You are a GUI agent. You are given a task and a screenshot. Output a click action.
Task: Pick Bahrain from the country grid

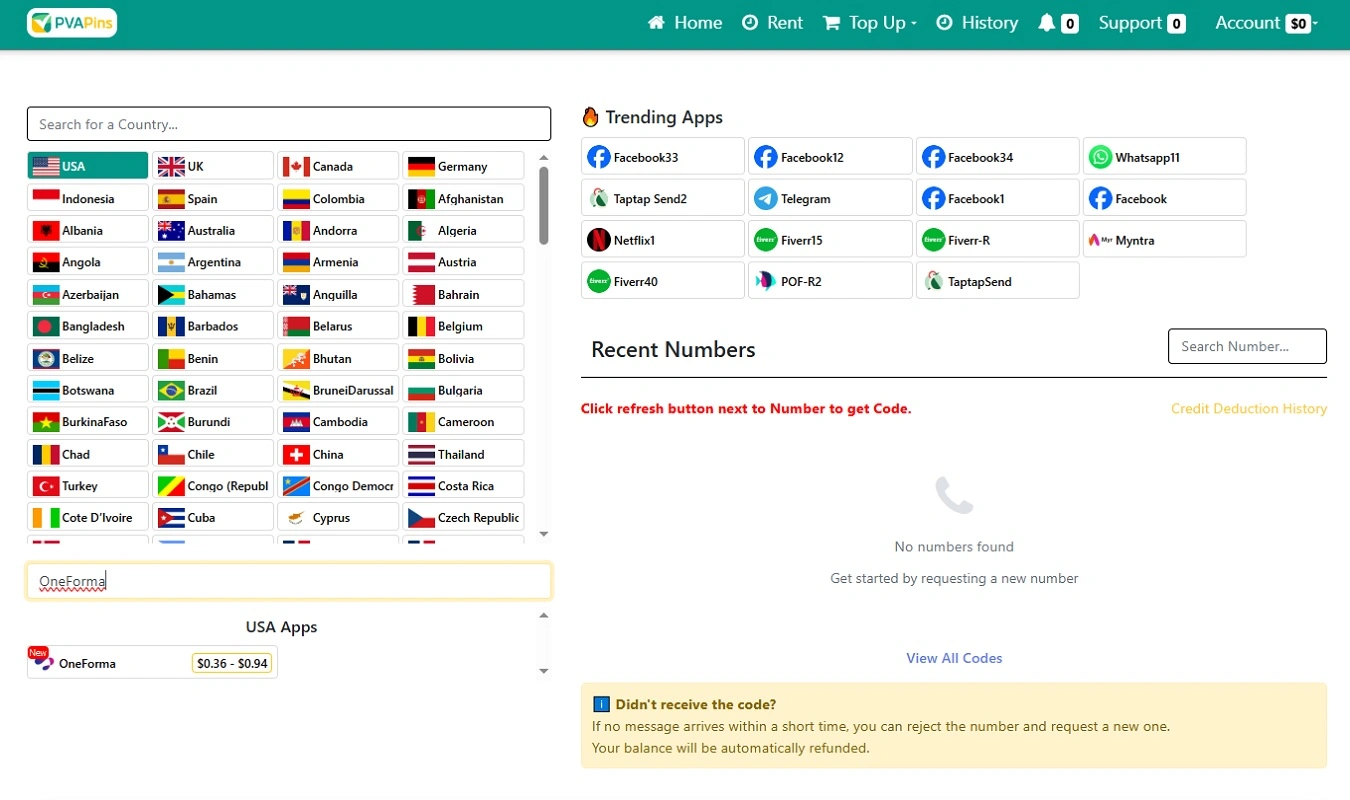(x=464, y=294)
